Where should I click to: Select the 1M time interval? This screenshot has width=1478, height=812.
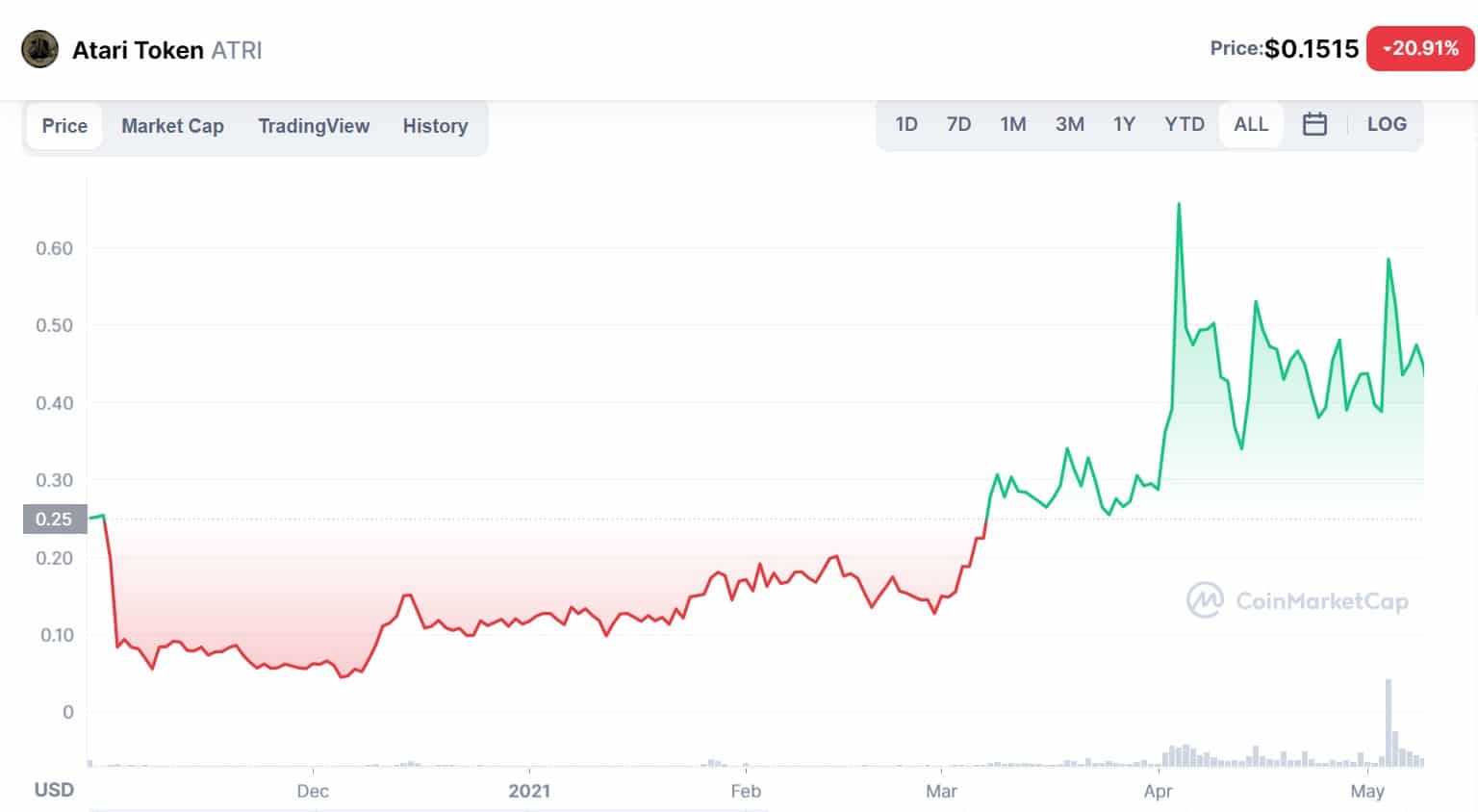(x=1012, y=124)
